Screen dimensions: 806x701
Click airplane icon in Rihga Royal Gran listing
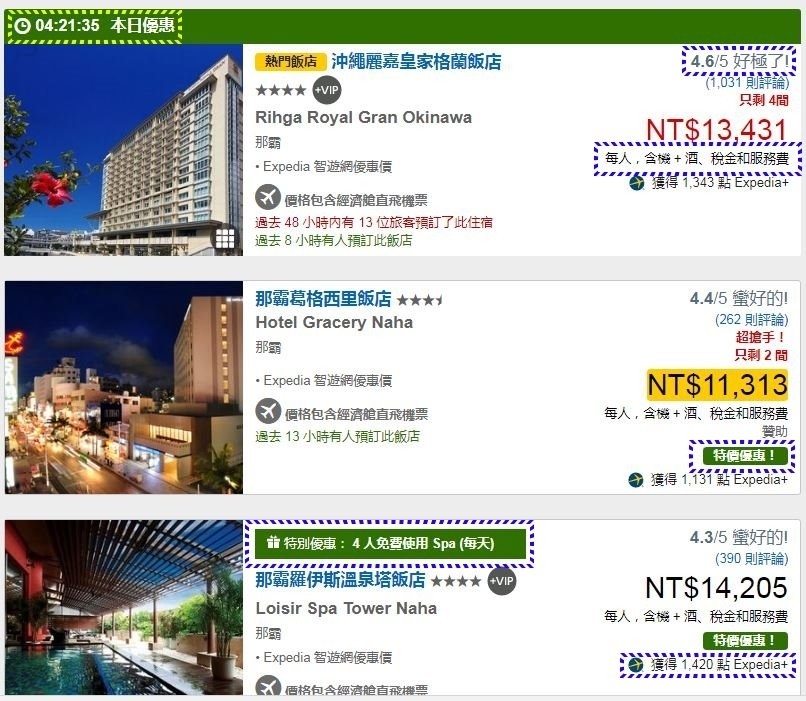[x=268, y=197]
